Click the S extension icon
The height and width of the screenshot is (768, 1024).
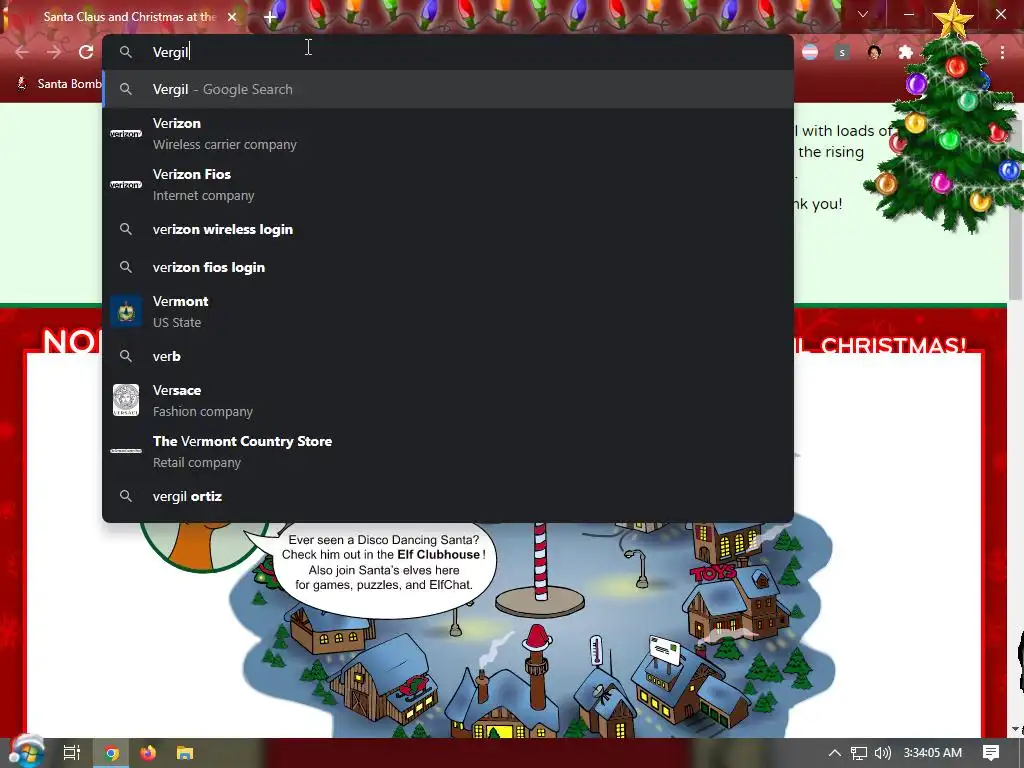[842, 52]
